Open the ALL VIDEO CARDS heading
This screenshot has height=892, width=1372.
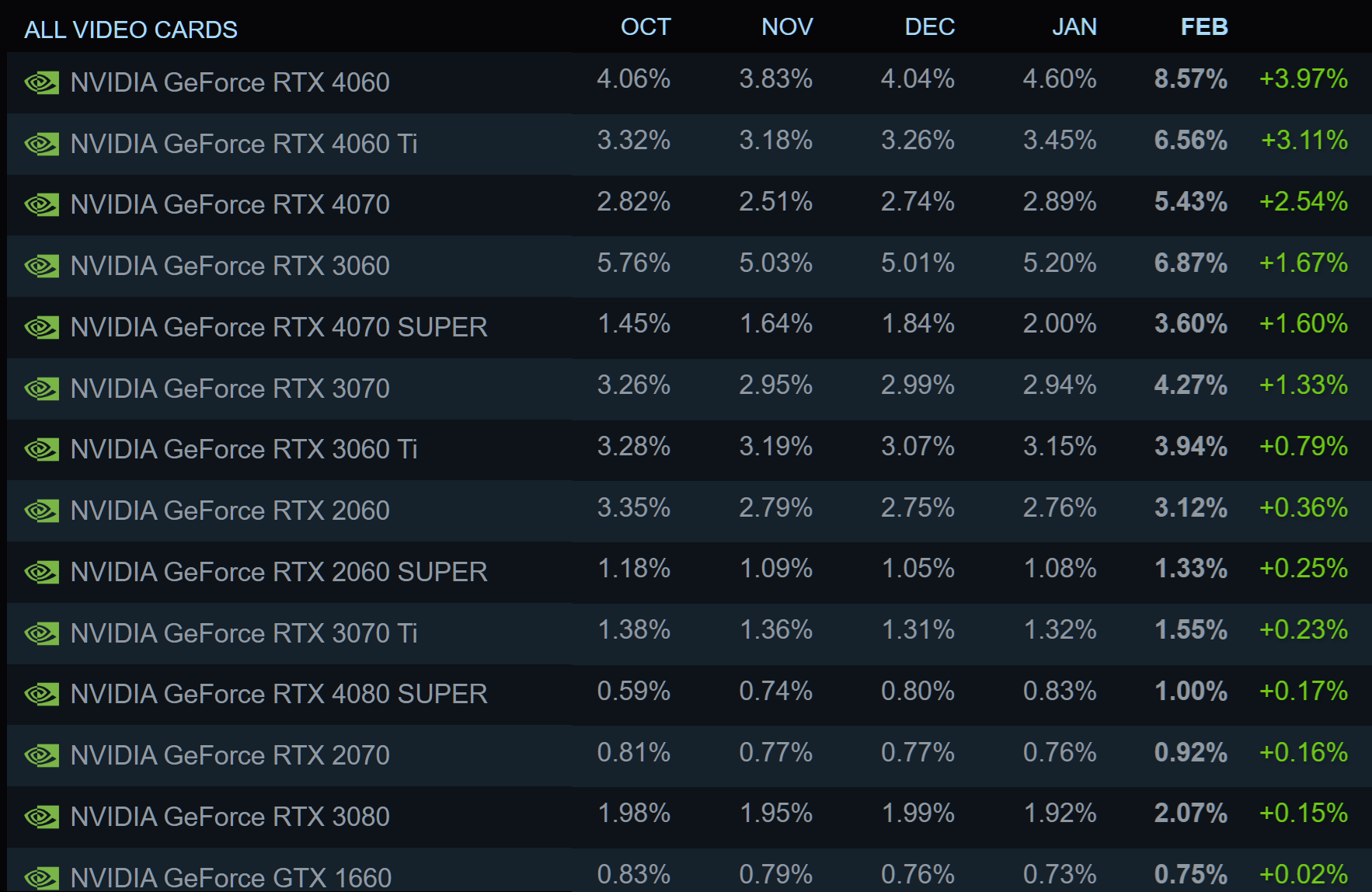coord(131,30)
